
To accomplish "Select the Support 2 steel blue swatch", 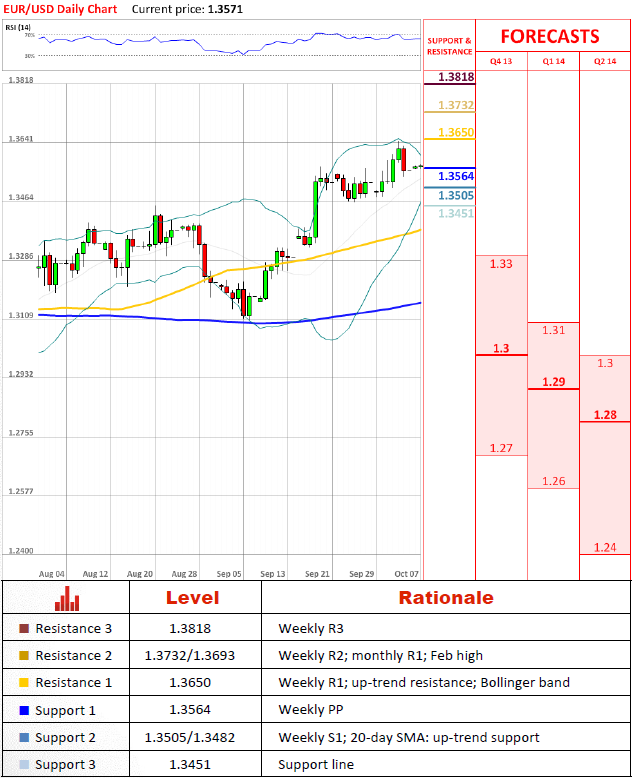I will [x=24, y=737].
